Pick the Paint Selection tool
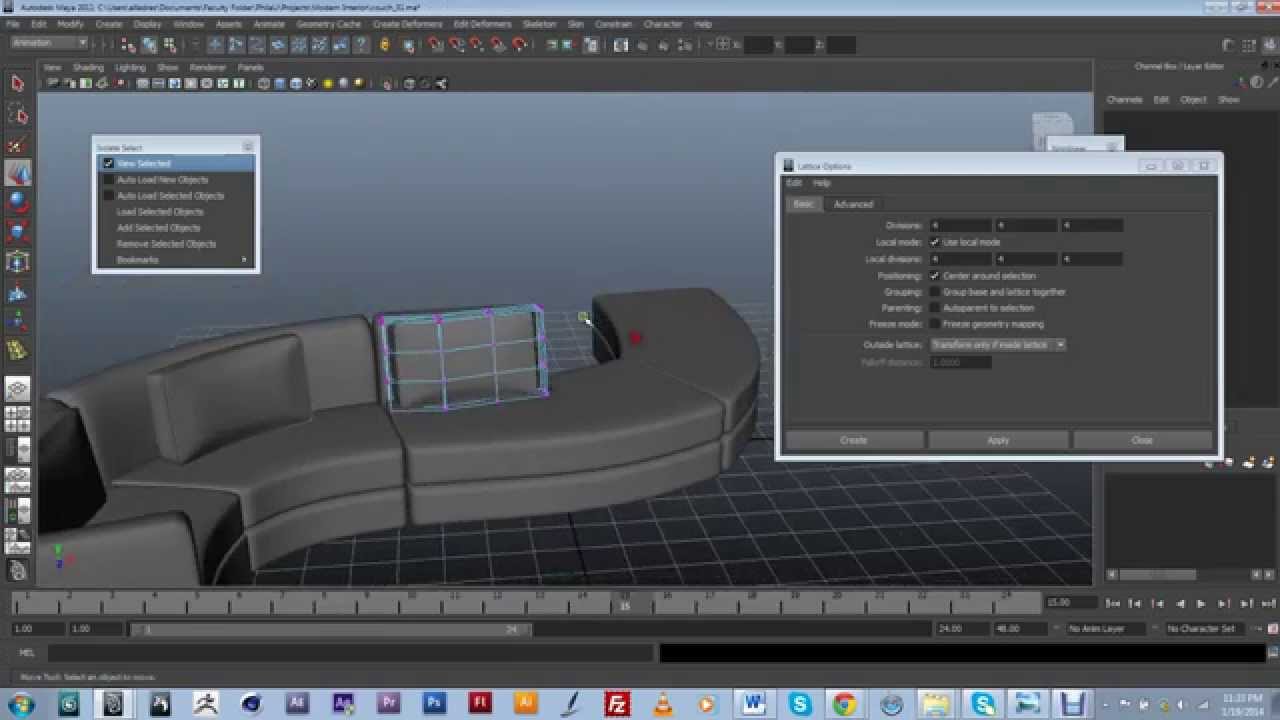The width and height of the screenshot is (1280, 720). (x=17, y=146)
